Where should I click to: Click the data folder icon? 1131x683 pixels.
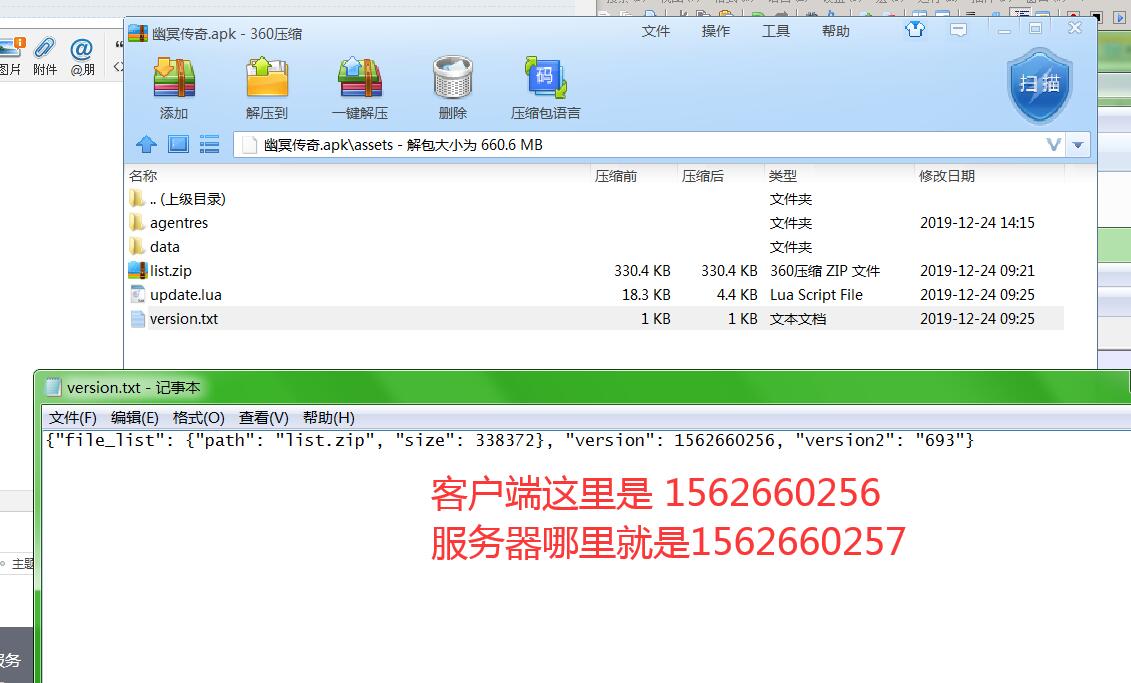(x=137, y=246)
